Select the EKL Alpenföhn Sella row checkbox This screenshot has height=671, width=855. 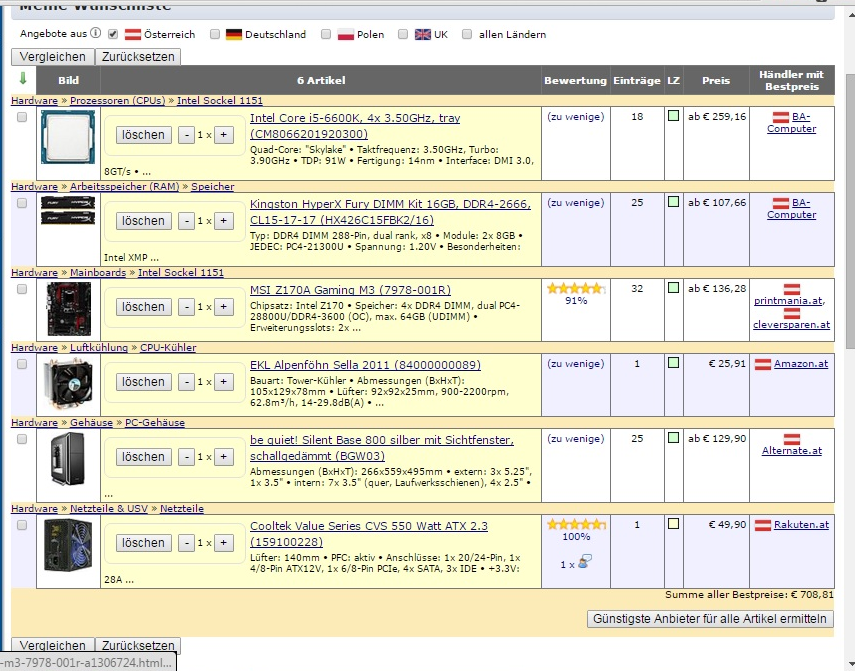pos(22,364)
